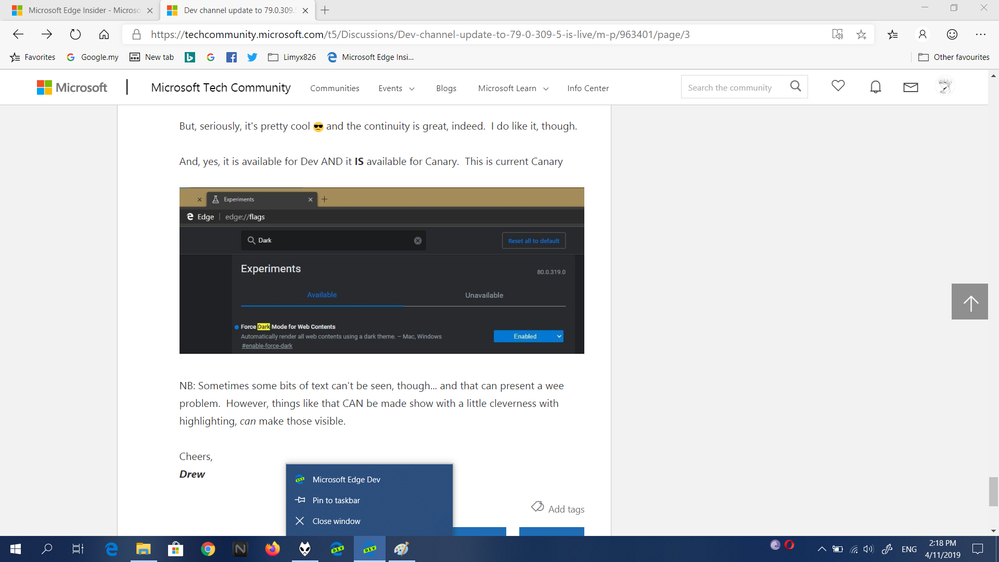Close the Dev channel update tab
Image resolution: width=999 pixels, height=562 pixels.
coord(305,10)
